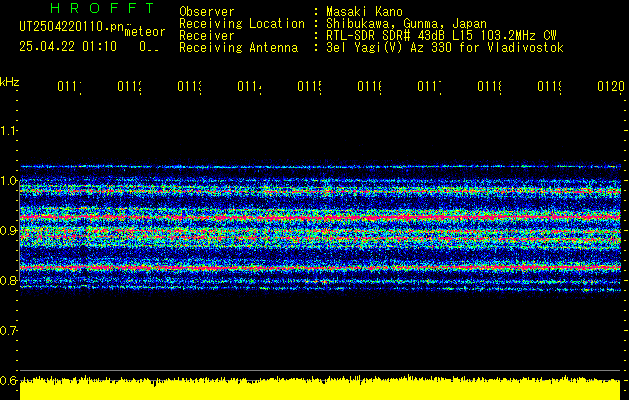Click the 0.8 frequency axis label
The width and height of the screenshot is (629, 400).
(8, 280)
